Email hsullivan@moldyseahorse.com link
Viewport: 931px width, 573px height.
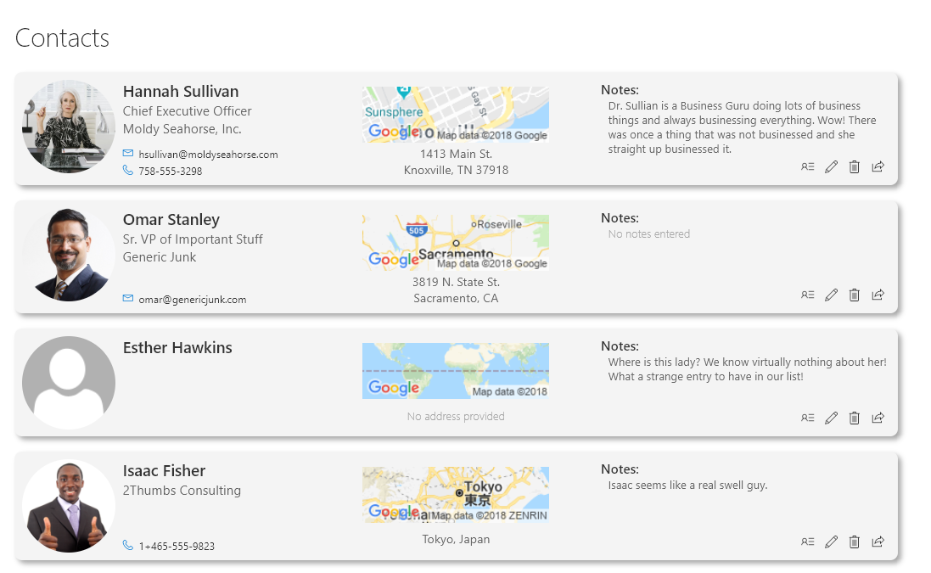208,154
